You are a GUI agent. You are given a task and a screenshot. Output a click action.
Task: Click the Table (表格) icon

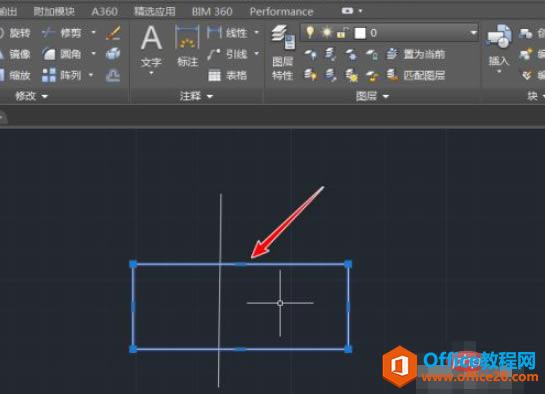click(214, 75)
